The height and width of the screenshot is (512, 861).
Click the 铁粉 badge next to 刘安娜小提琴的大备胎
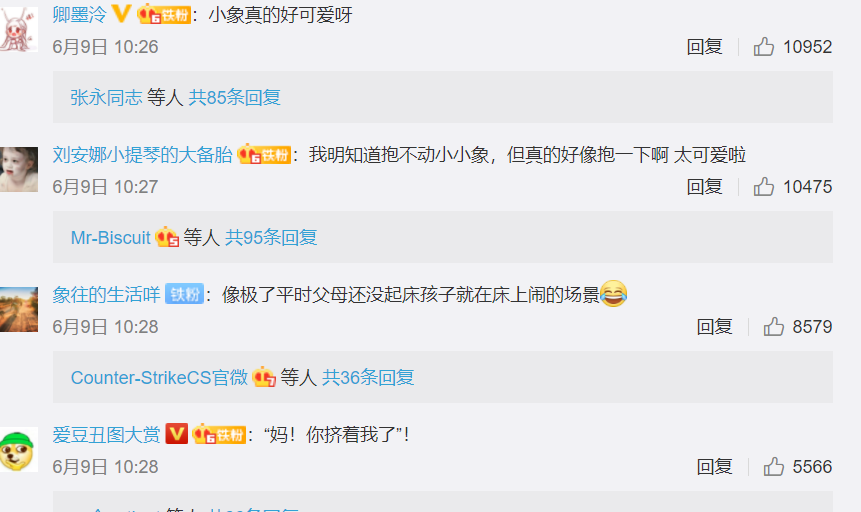click(x=264, y=154)
